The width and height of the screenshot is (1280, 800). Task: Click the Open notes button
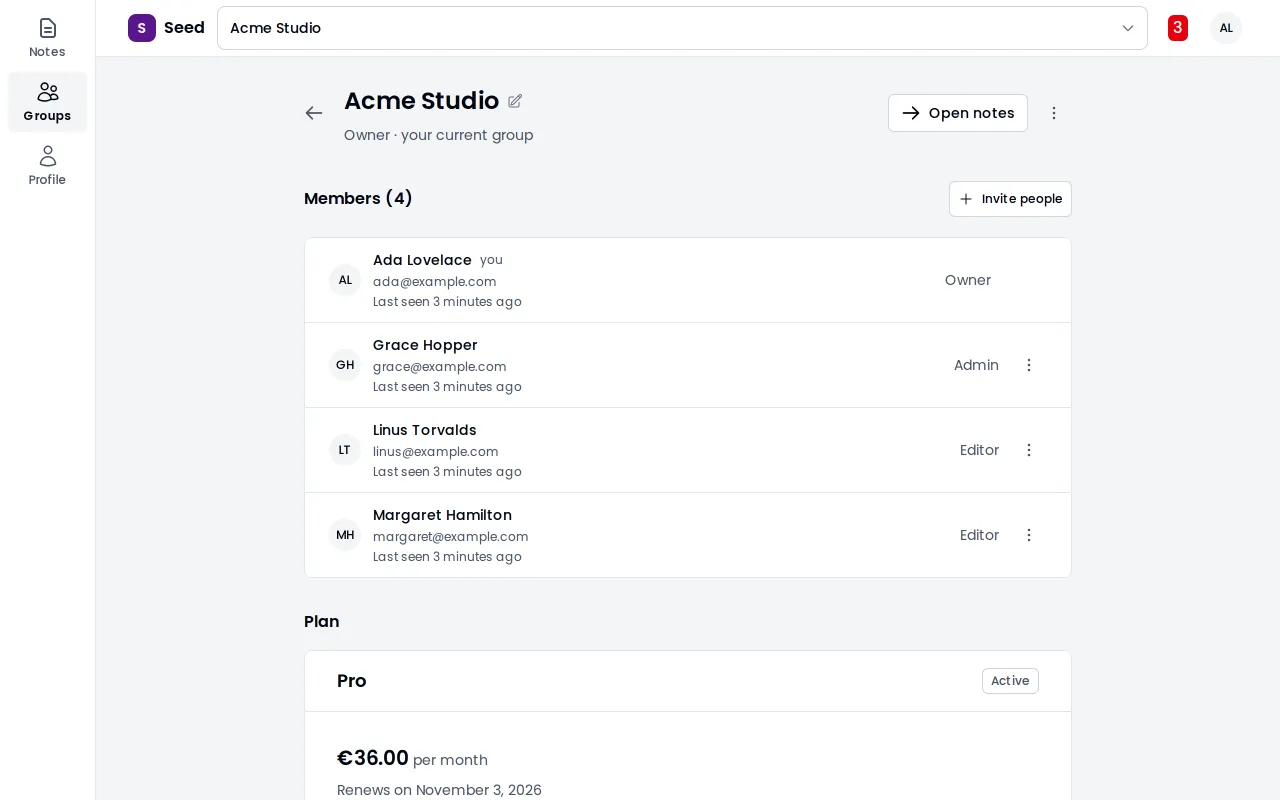[958, 113]
